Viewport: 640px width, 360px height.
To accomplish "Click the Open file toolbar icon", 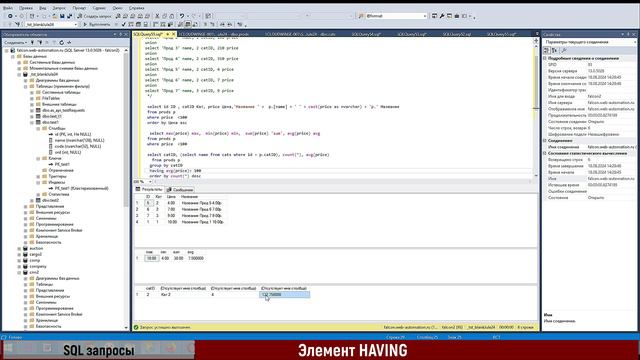I will click(x=55, y=16).
